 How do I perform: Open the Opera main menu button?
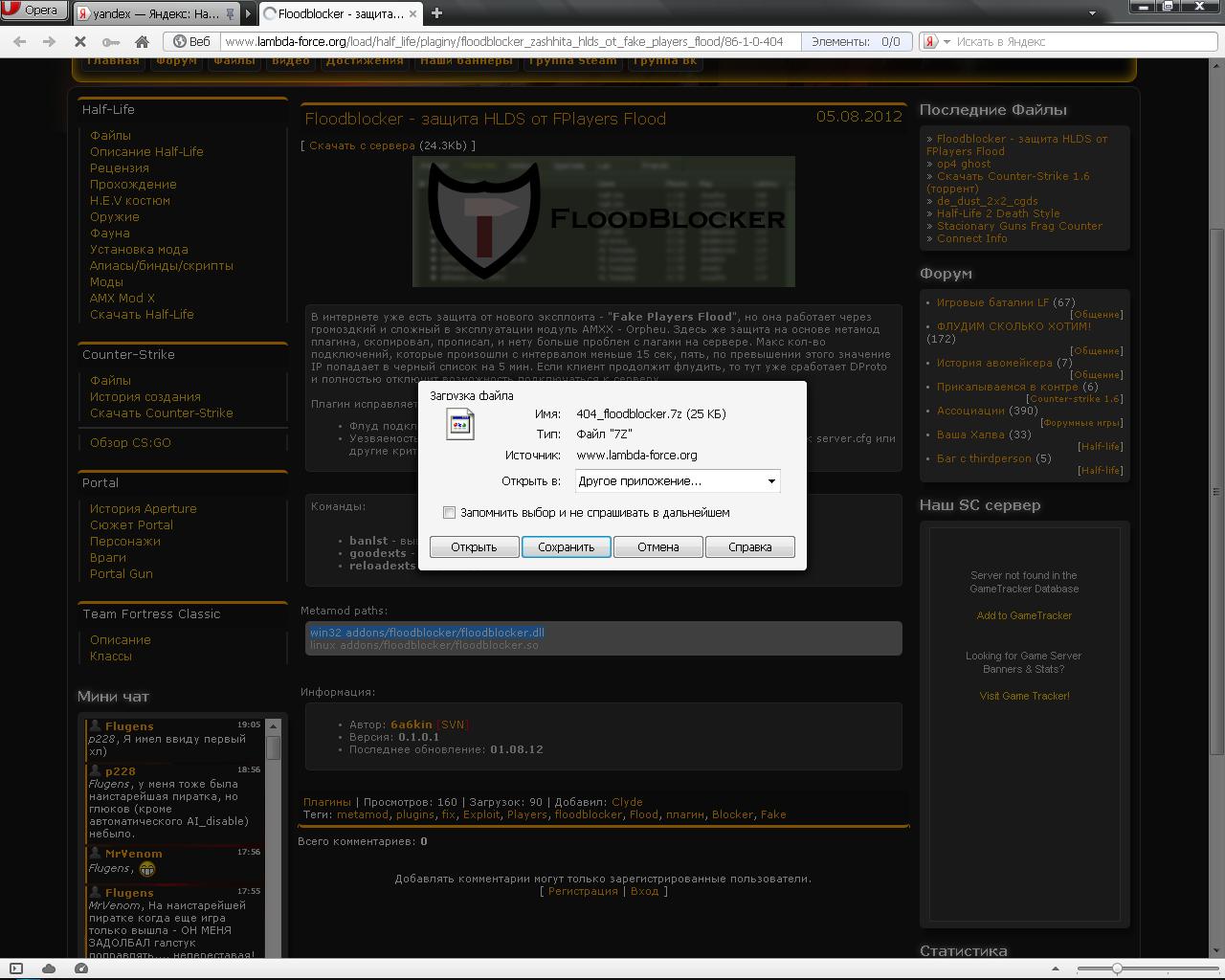click(34, 11)
